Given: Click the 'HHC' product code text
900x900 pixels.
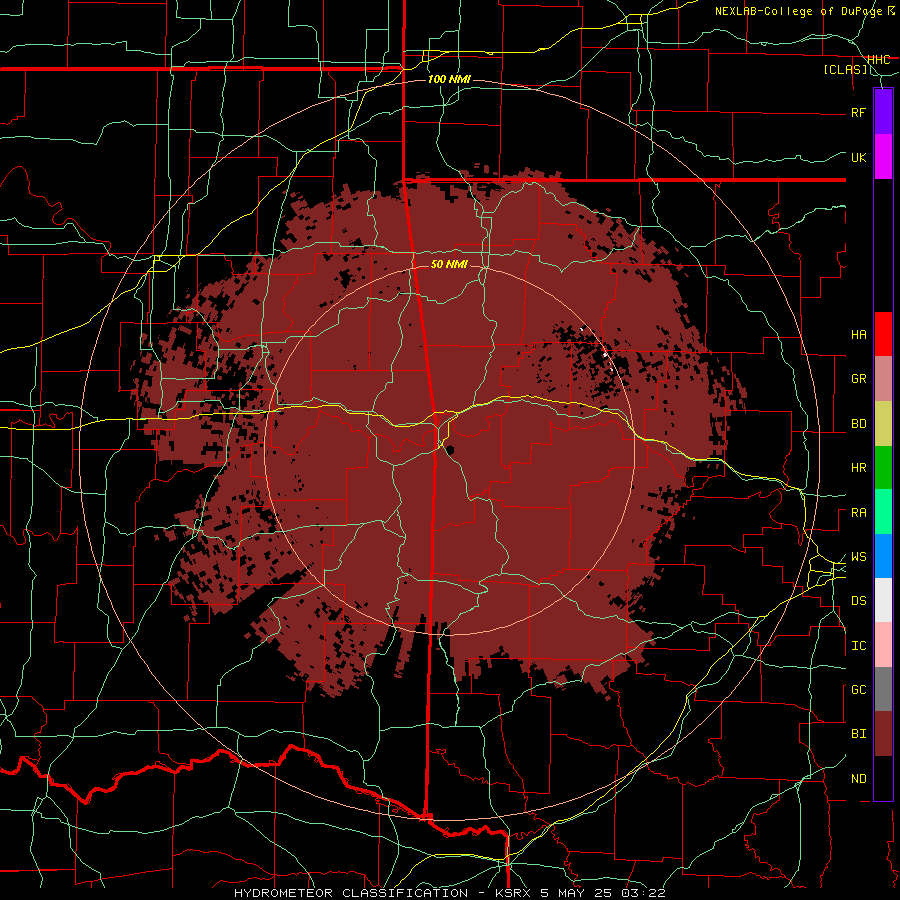Looking at the screenshot, I should coord(879,60).
